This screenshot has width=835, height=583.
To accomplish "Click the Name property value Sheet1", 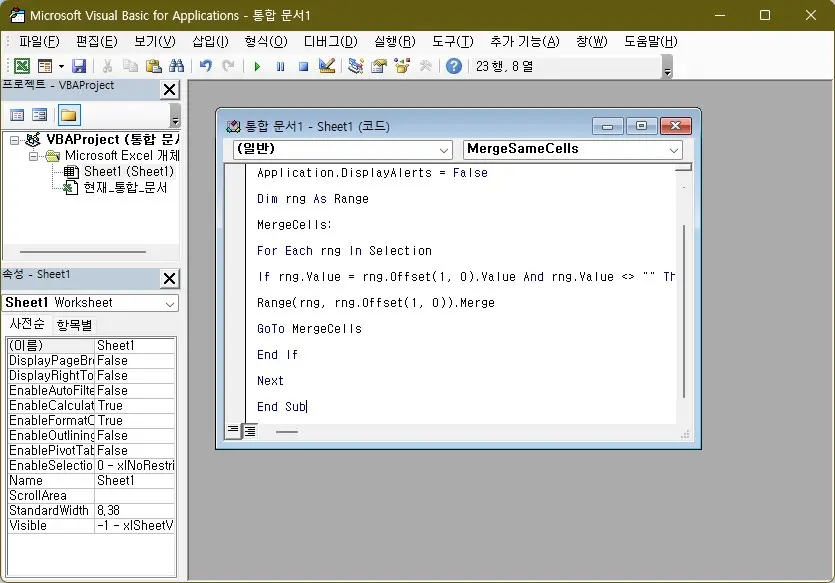I will pos(135,480).
